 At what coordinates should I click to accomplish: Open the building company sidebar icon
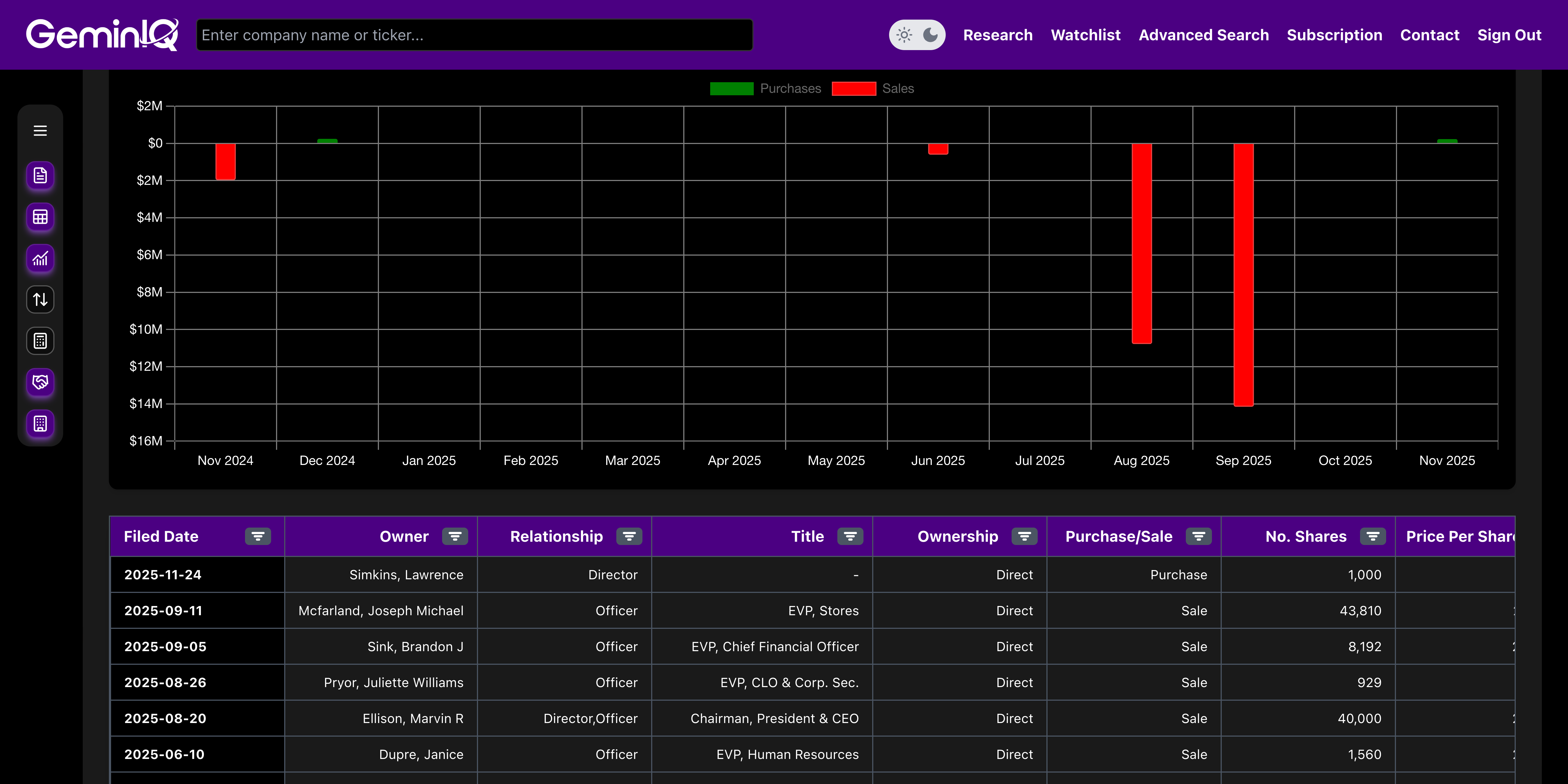(40, 424)
